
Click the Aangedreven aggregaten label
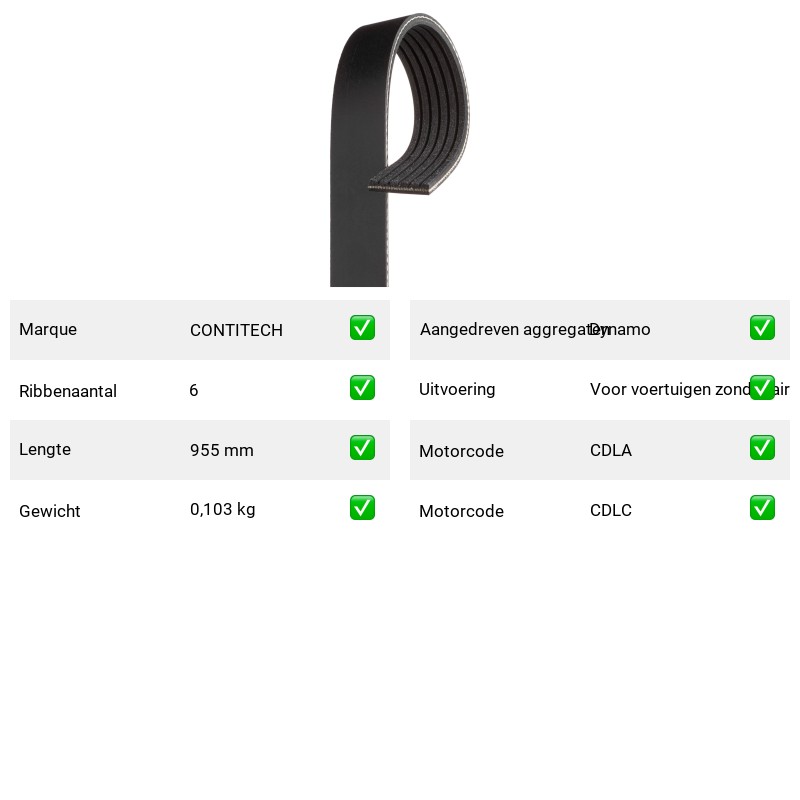tap(515, 330)
